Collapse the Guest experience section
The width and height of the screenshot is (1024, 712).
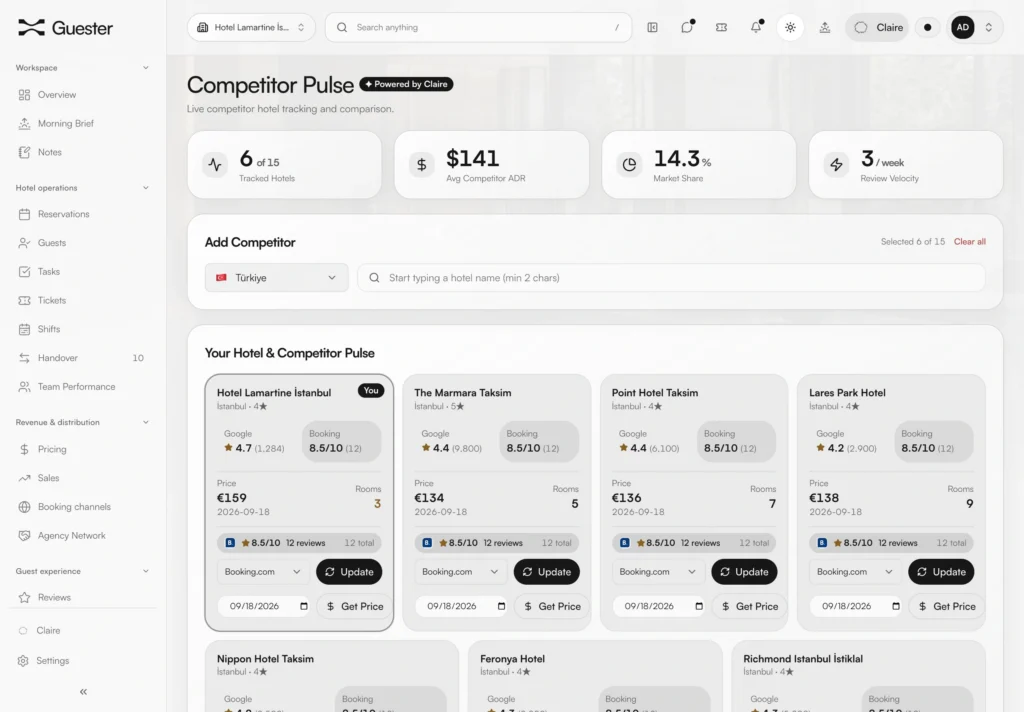click(x=146, y=572)
